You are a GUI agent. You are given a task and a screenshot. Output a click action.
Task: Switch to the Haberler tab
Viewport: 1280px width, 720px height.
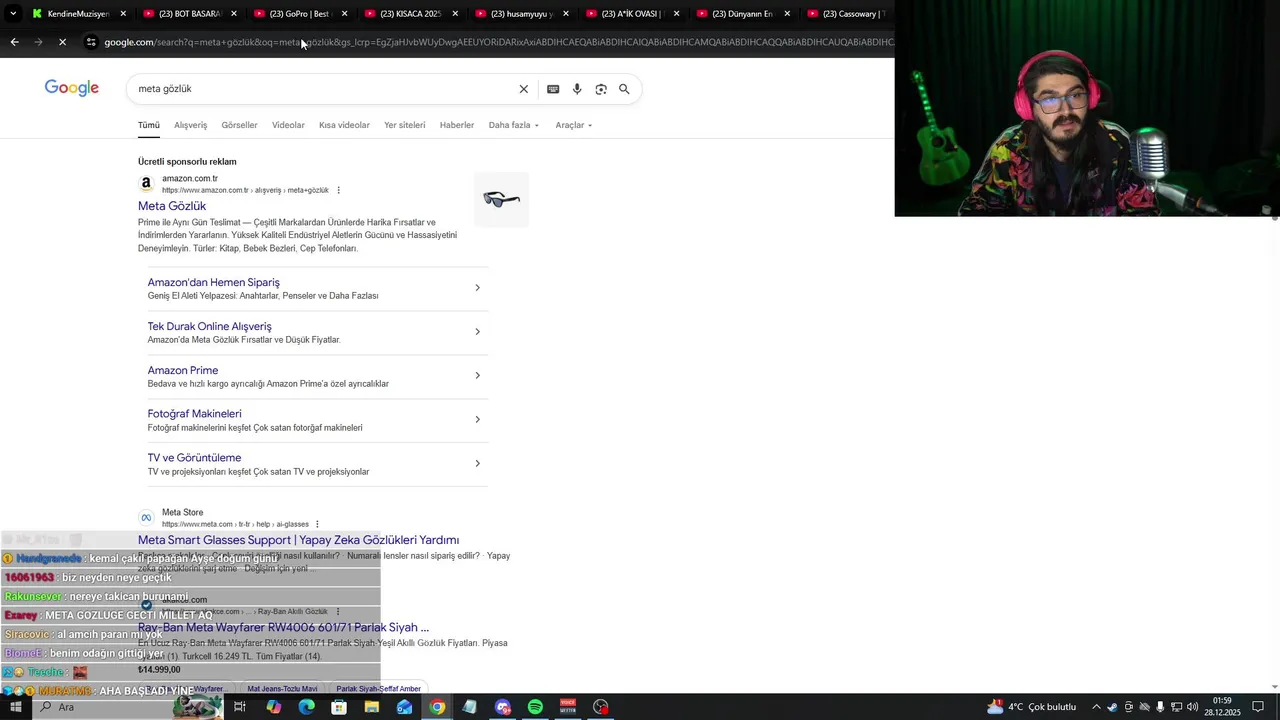pyautogui.click(x=457, y=125)
